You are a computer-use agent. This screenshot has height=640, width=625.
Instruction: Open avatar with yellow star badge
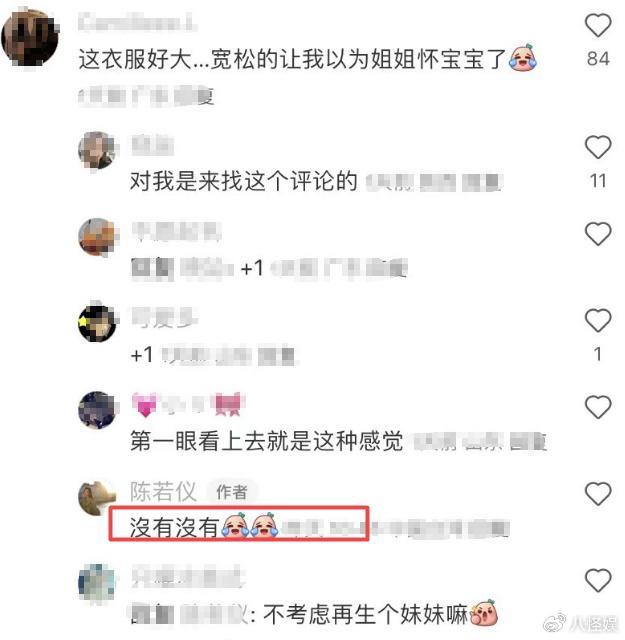click(x=97, y=323)
